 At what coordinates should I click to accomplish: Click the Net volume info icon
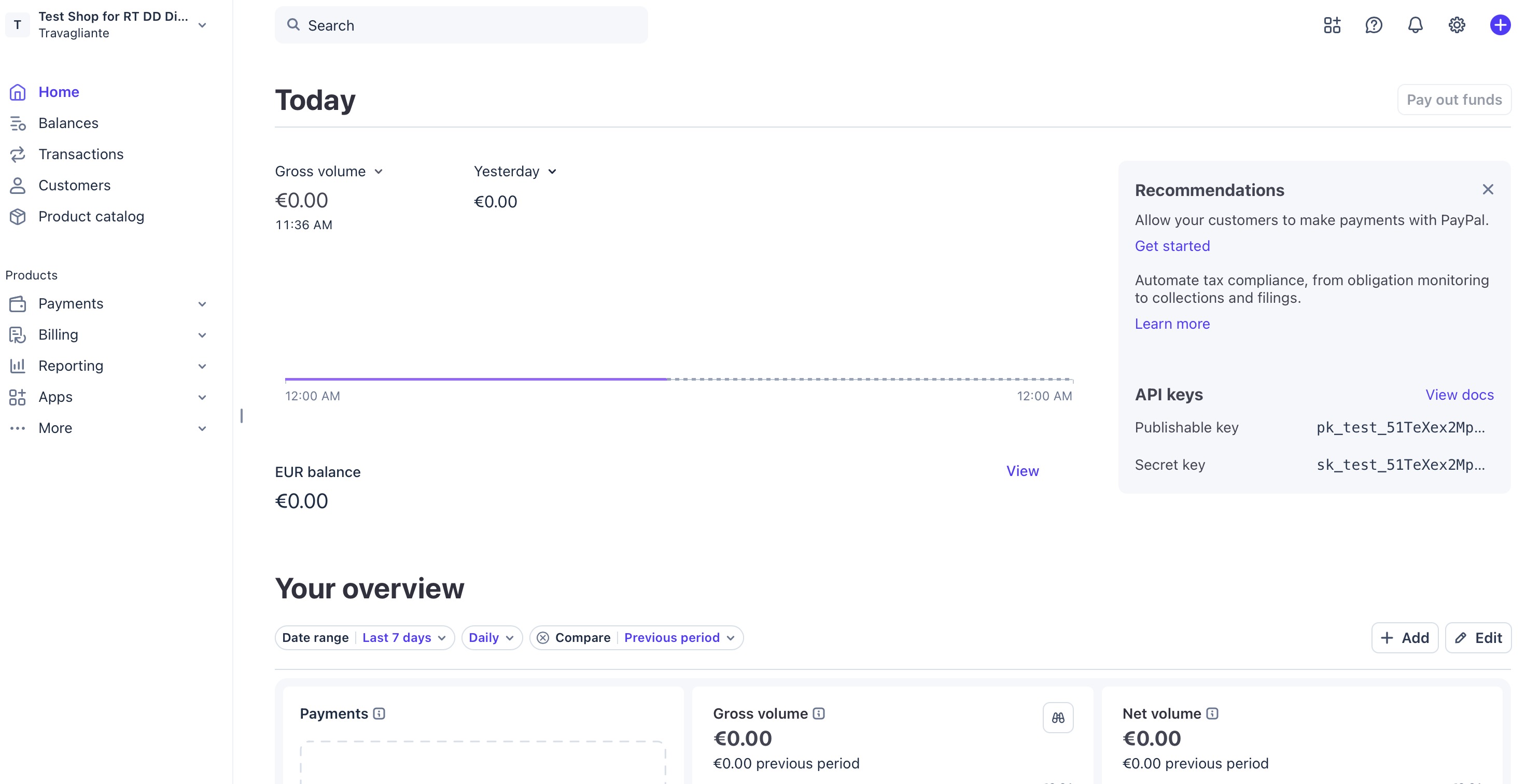(1212, 713)
